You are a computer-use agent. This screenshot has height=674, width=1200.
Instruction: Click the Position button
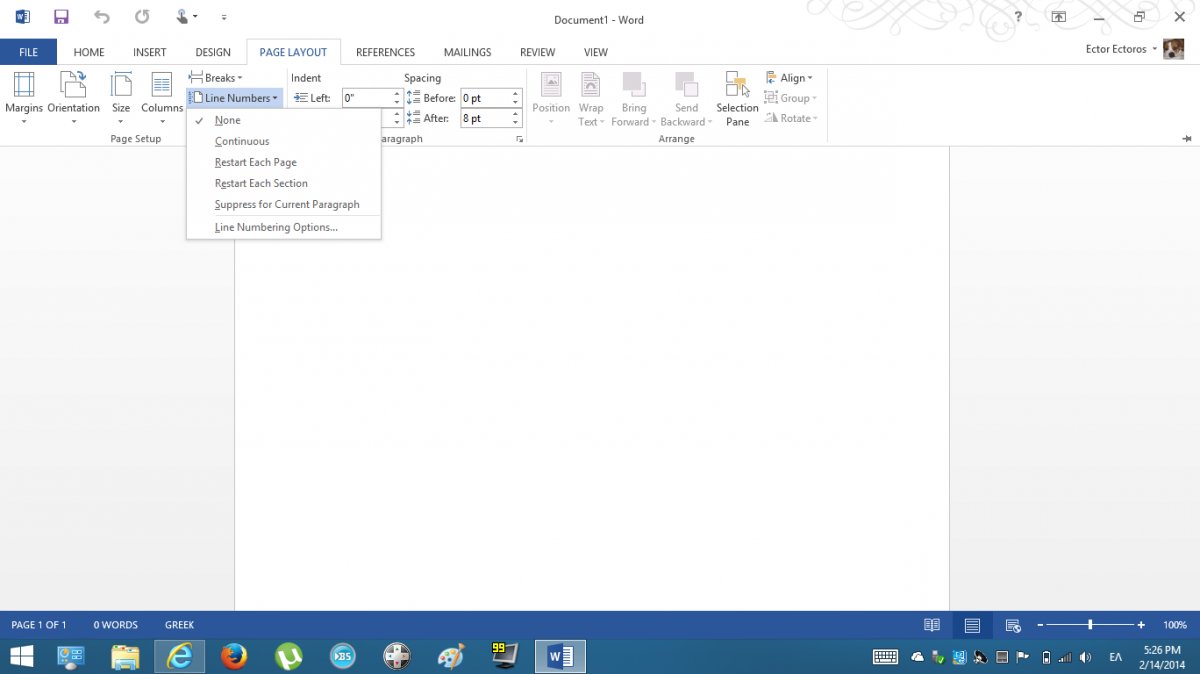tap(551, 99)
